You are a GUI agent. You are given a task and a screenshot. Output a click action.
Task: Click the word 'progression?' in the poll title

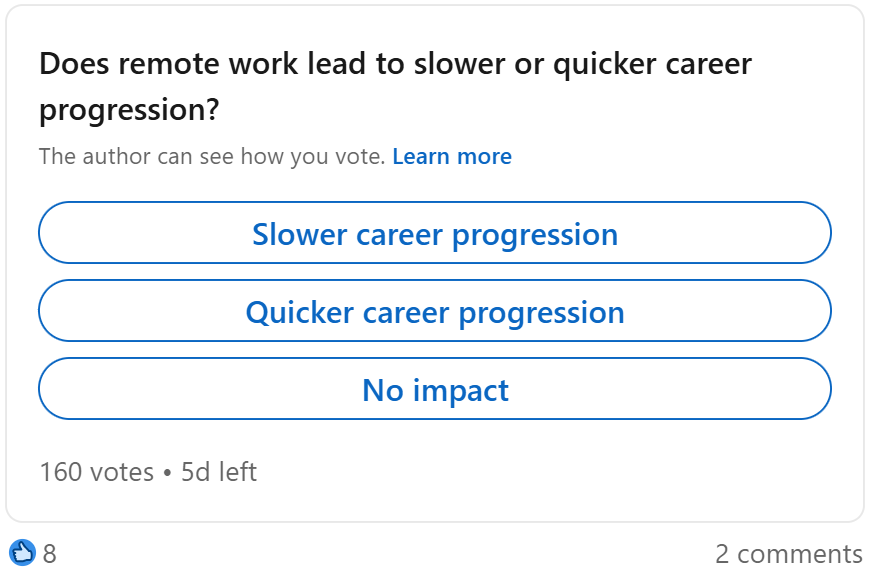129,110
